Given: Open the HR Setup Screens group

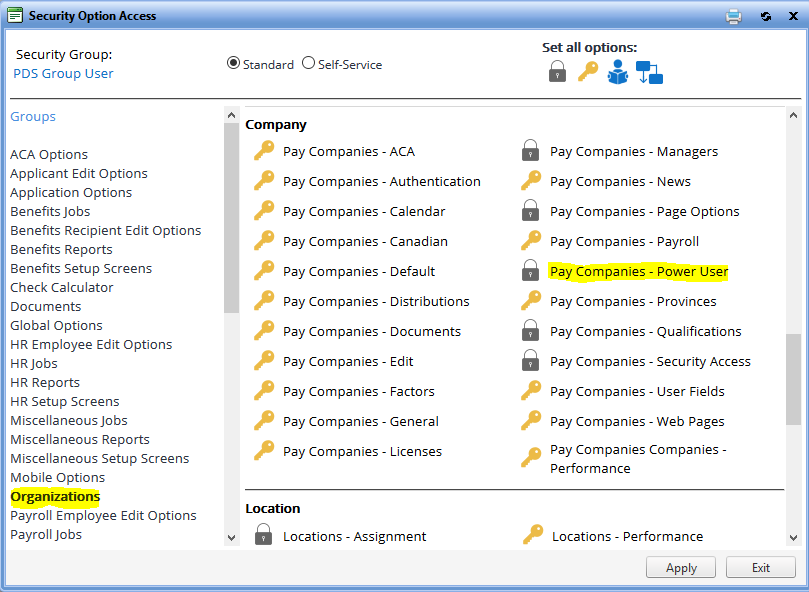Looking at the screenshot, I should point(64,401).
